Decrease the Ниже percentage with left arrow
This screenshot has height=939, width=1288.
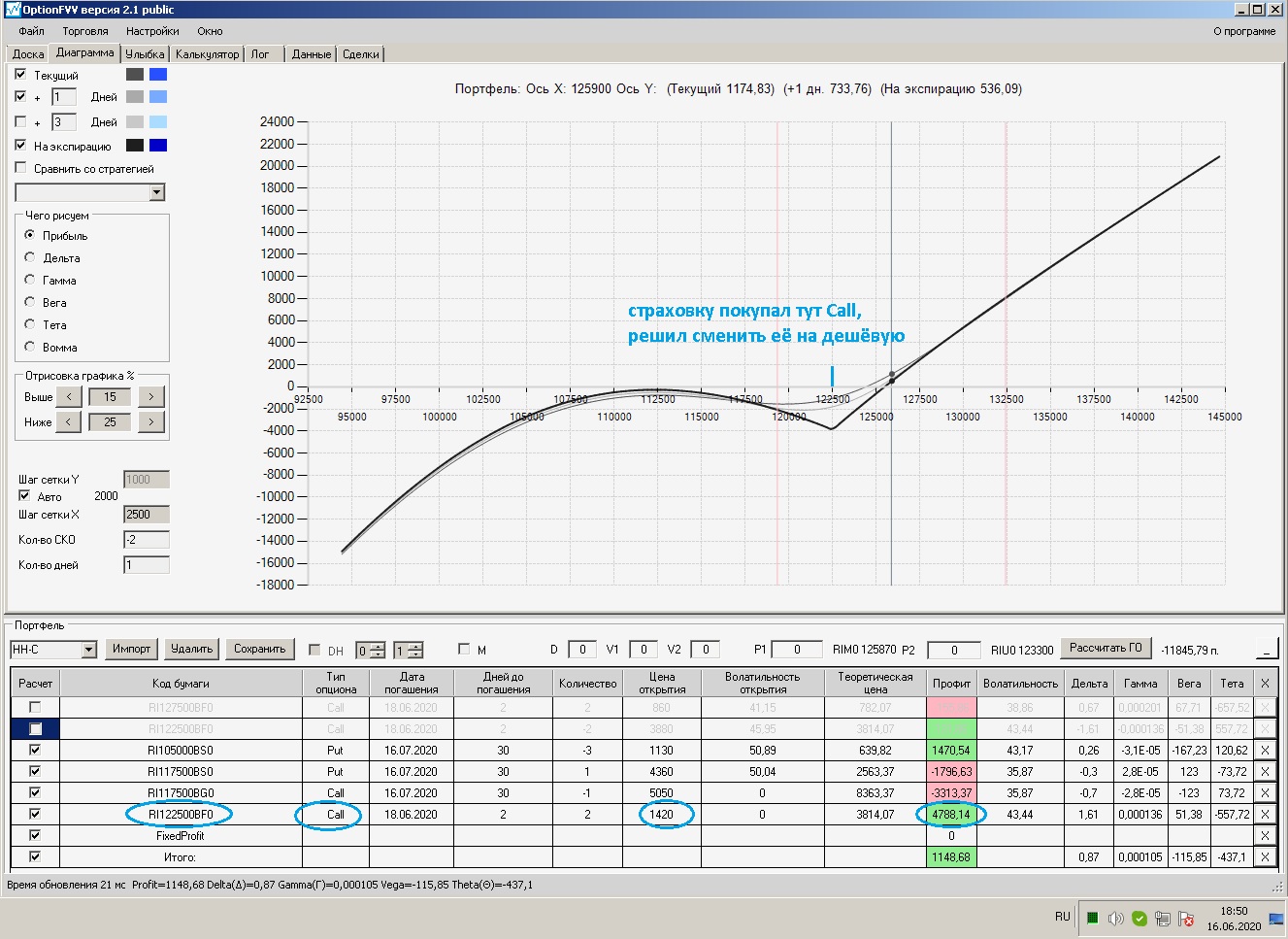(x=69, y=421)
